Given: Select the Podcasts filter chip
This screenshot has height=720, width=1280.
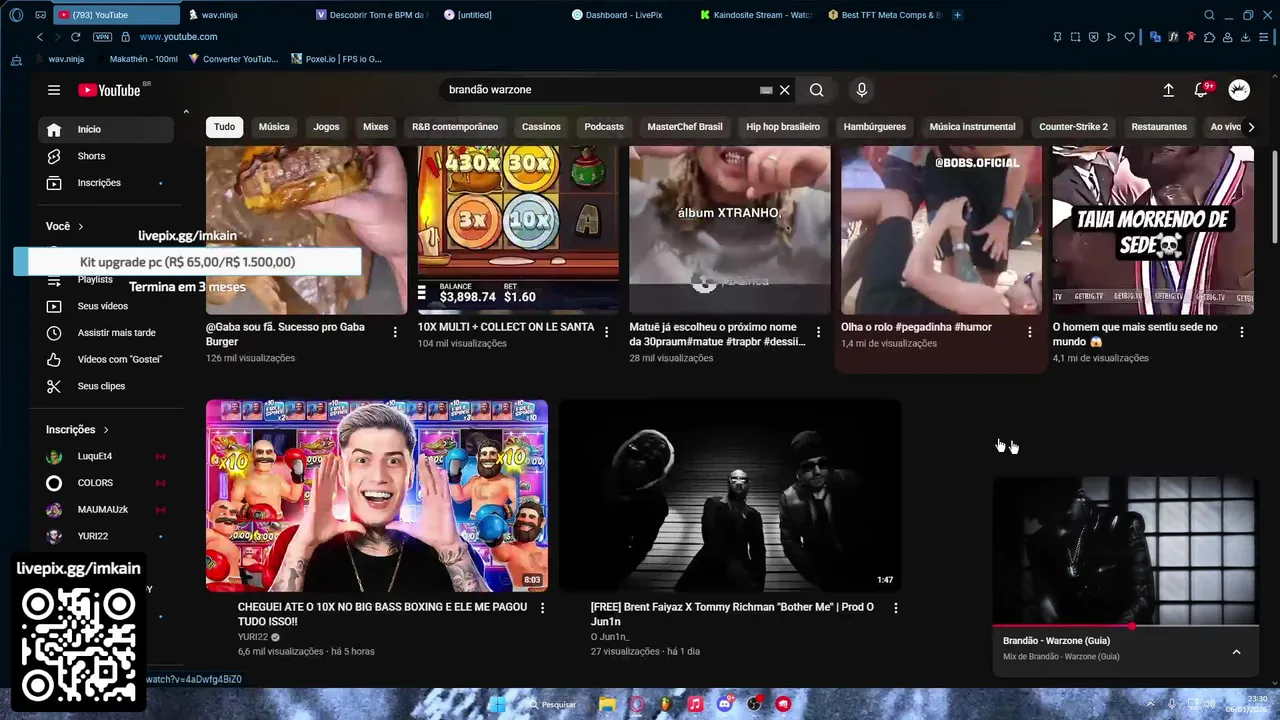Looking at the screenshot, I should 604,127.
